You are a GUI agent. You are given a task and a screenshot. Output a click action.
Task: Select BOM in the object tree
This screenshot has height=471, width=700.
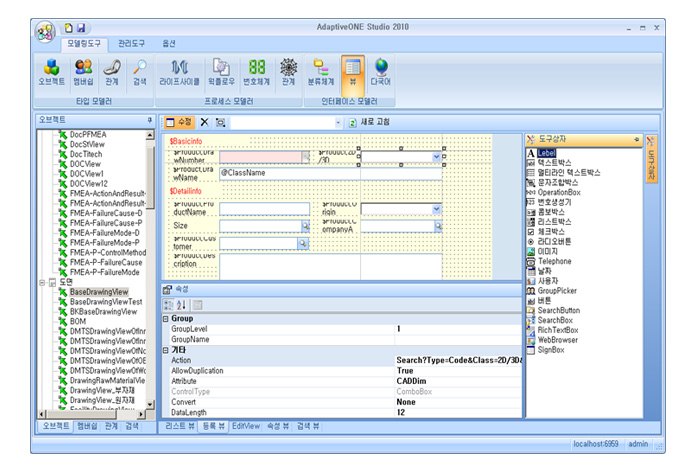[x=78, y=321]
